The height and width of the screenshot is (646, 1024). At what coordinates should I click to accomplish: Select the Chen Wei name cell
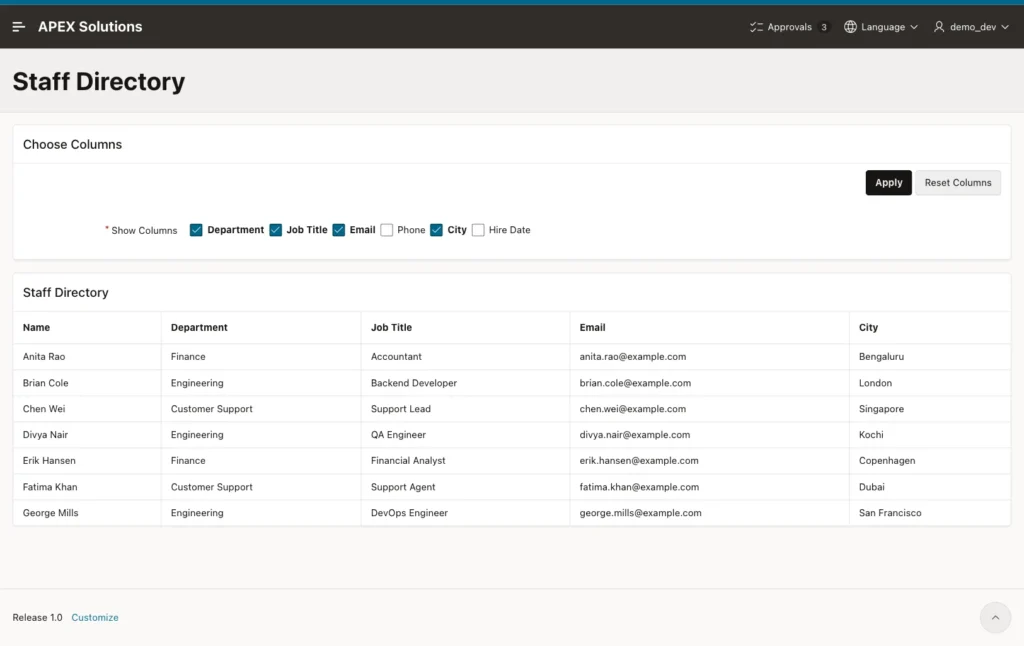pyautogui.click(x=87, y=409)
